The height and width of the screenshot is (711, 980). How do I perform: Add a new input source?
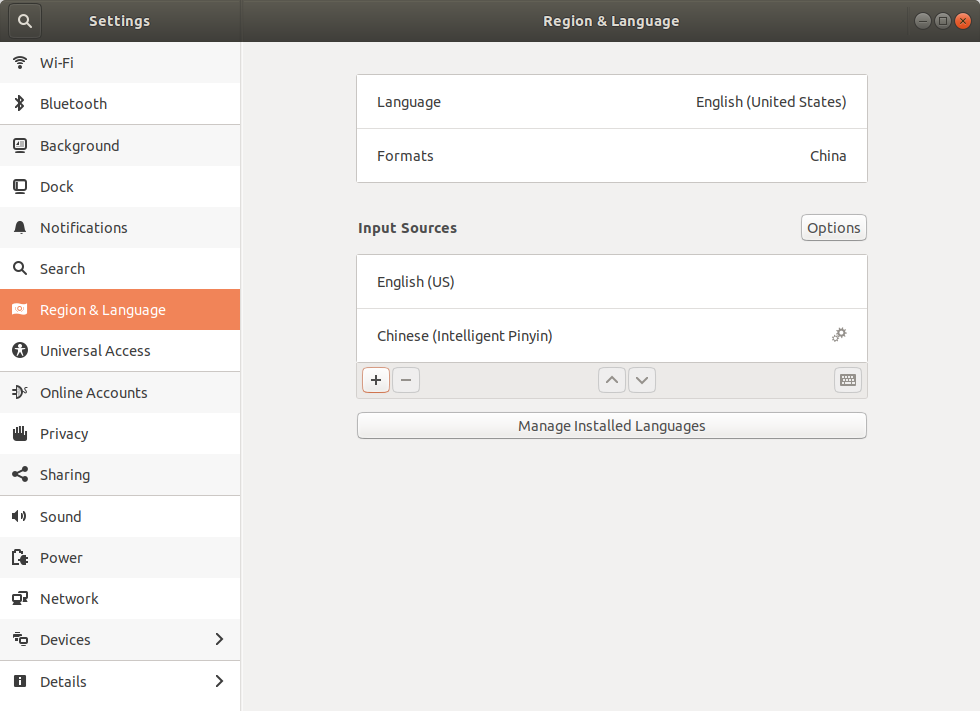(375, 380)
